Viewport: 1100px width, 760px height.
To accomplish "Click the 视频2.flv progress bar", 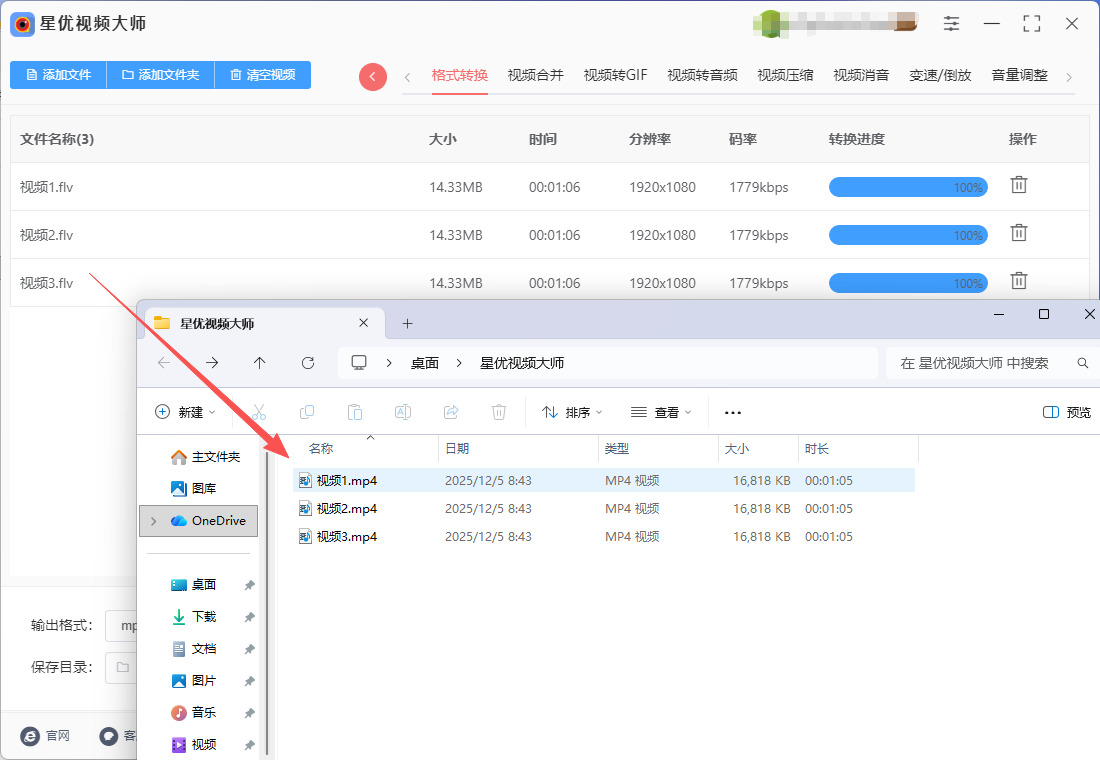I will tap(908, 235).
